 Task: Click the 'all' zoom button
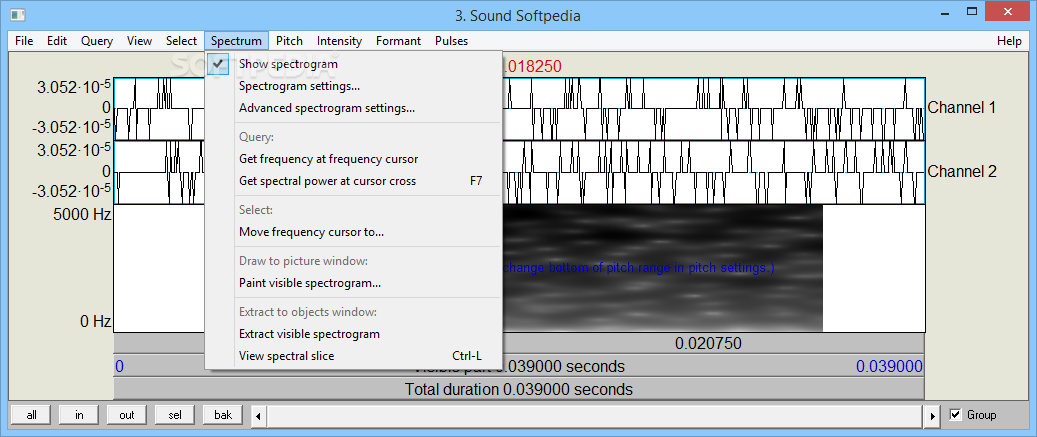(x=31, y=415)
